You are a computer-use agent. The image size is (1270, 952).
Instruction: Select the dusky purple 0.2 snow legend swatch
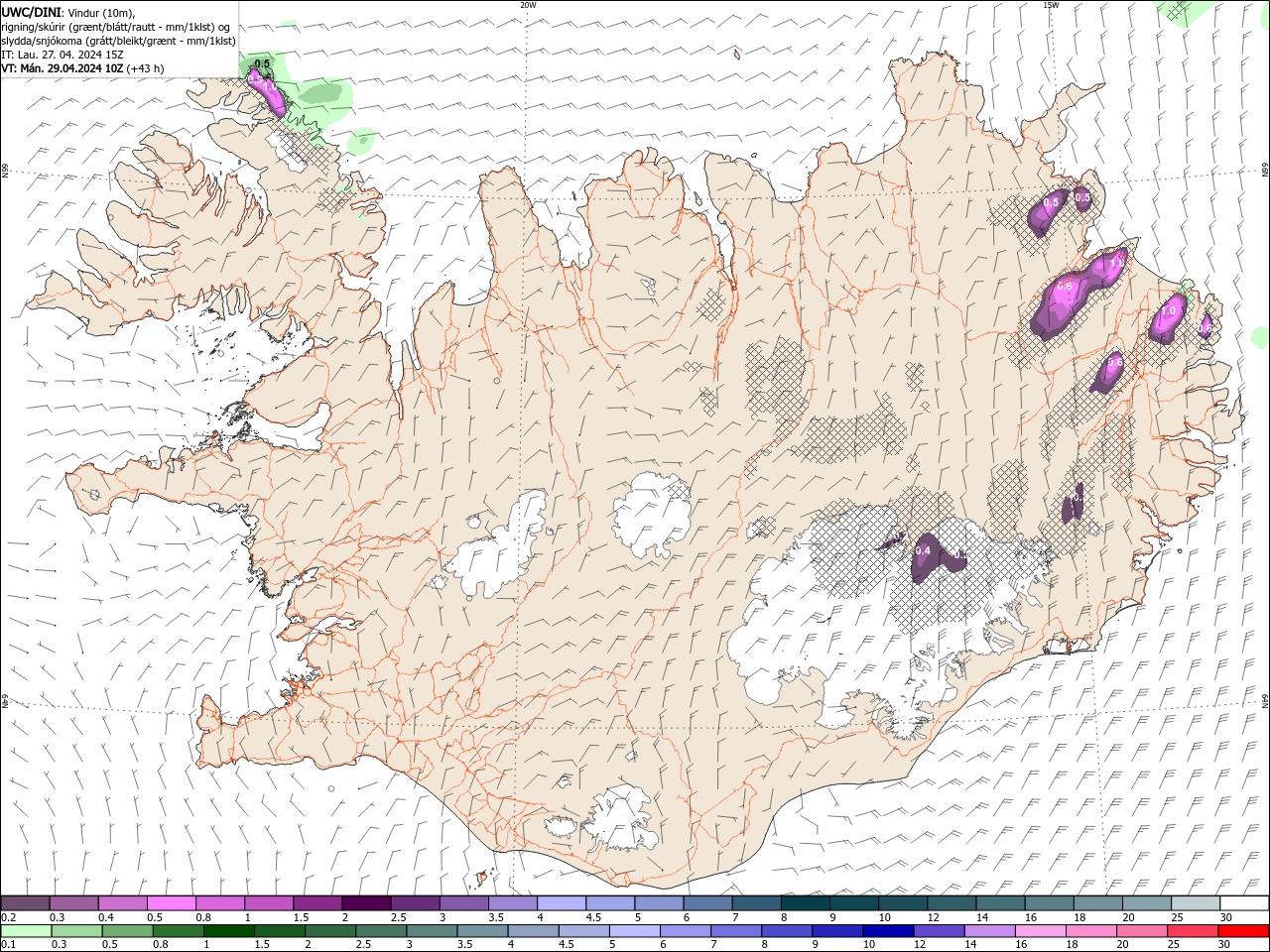click(x=26, y=903)
